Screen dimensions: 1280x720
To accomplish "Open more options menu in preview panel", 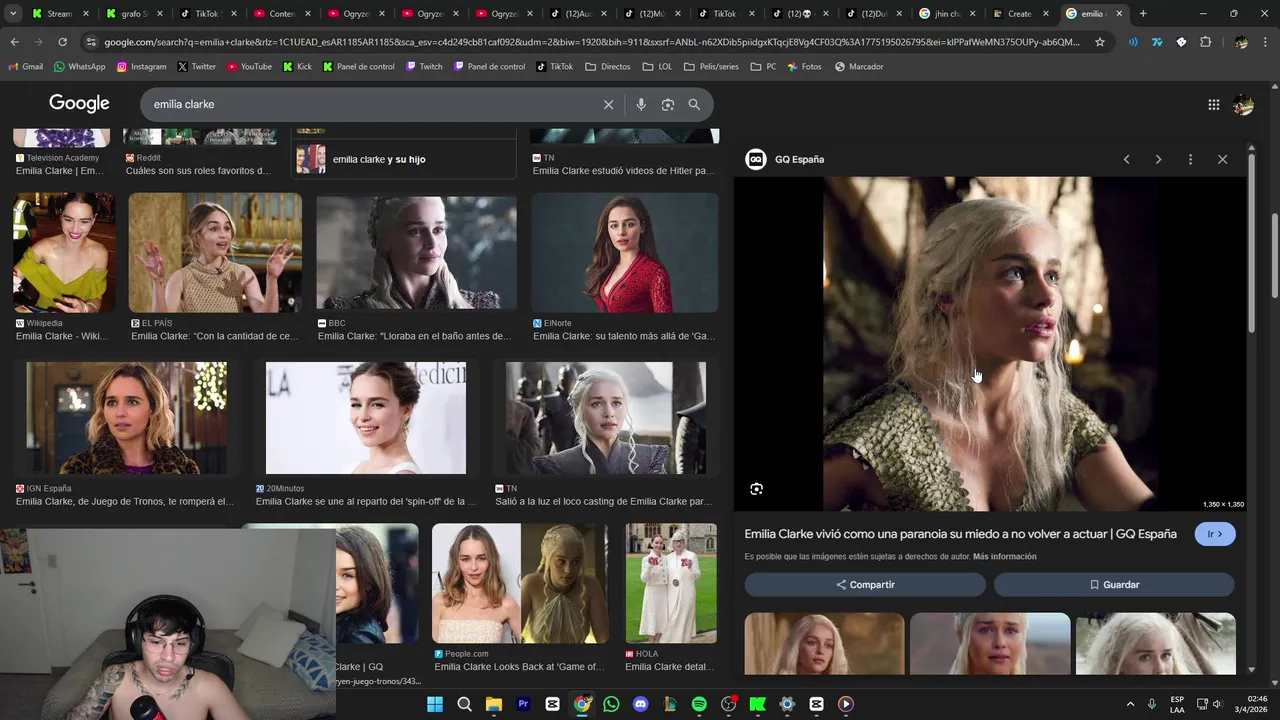I will click(1190, 159).
